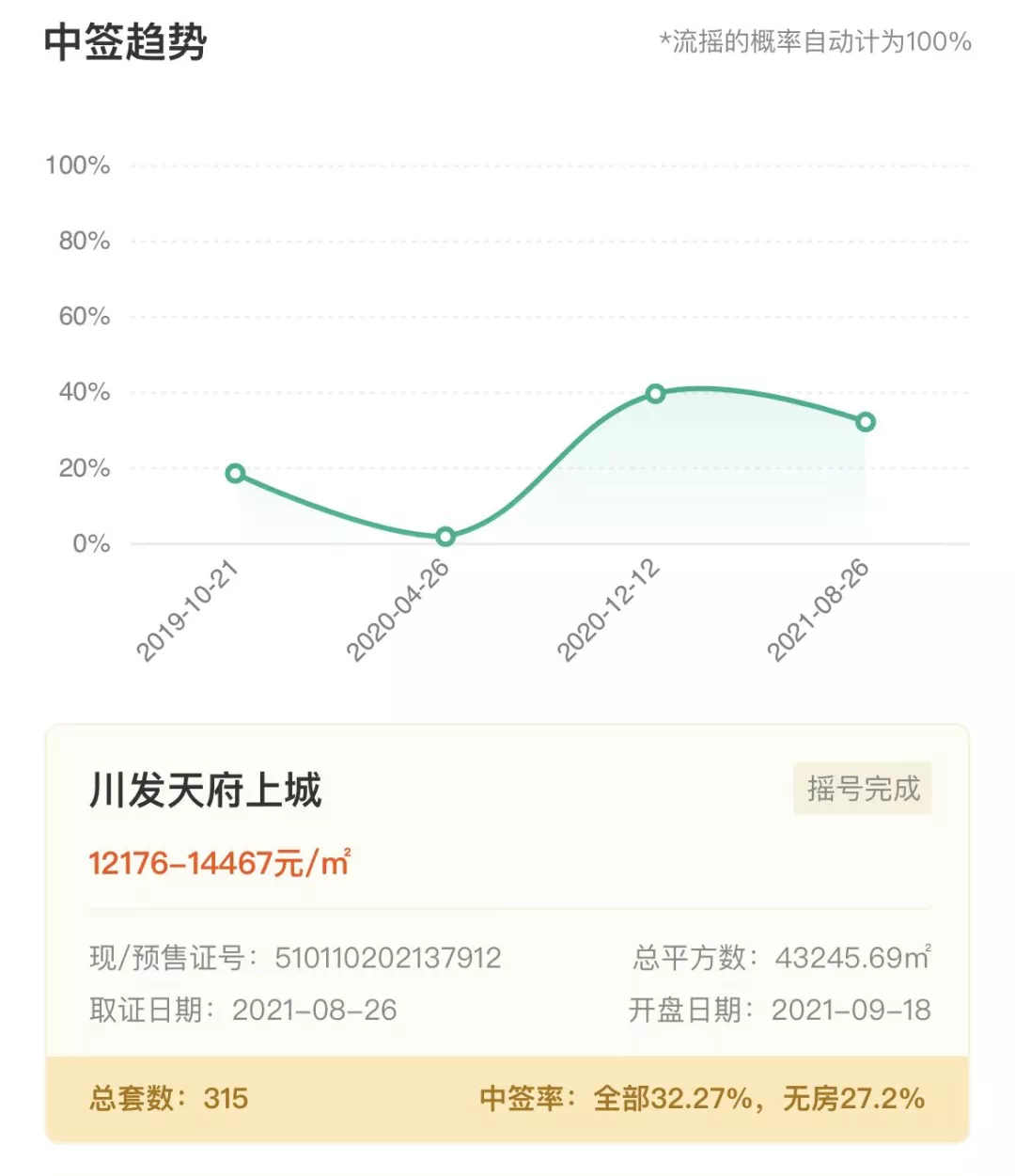Click the 2021-08-26 axis date label
Viewport: 1015px width, 1176px height.
[818, 611]
